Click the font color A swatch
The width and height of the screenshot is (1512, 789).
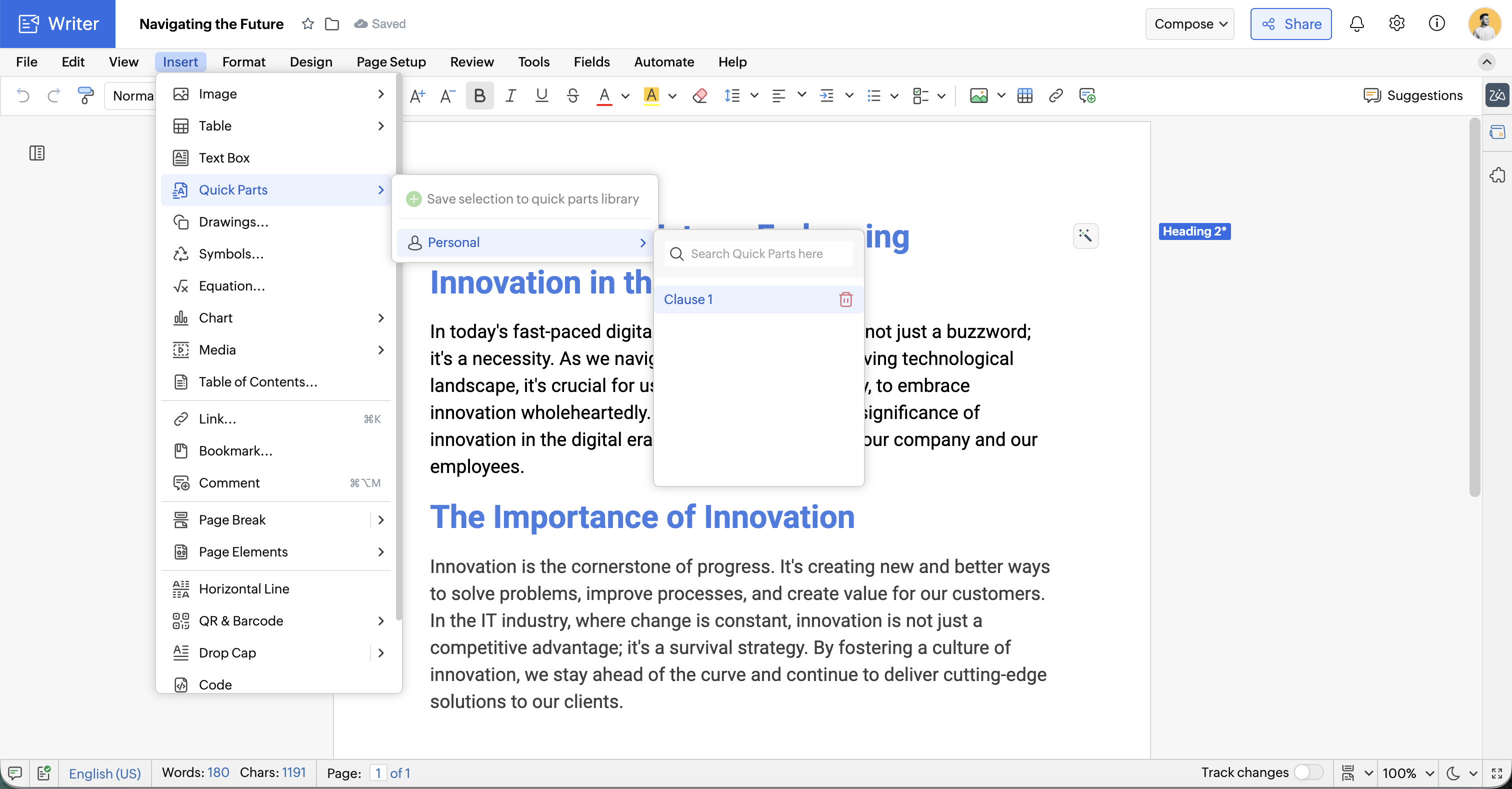[604, 95]
